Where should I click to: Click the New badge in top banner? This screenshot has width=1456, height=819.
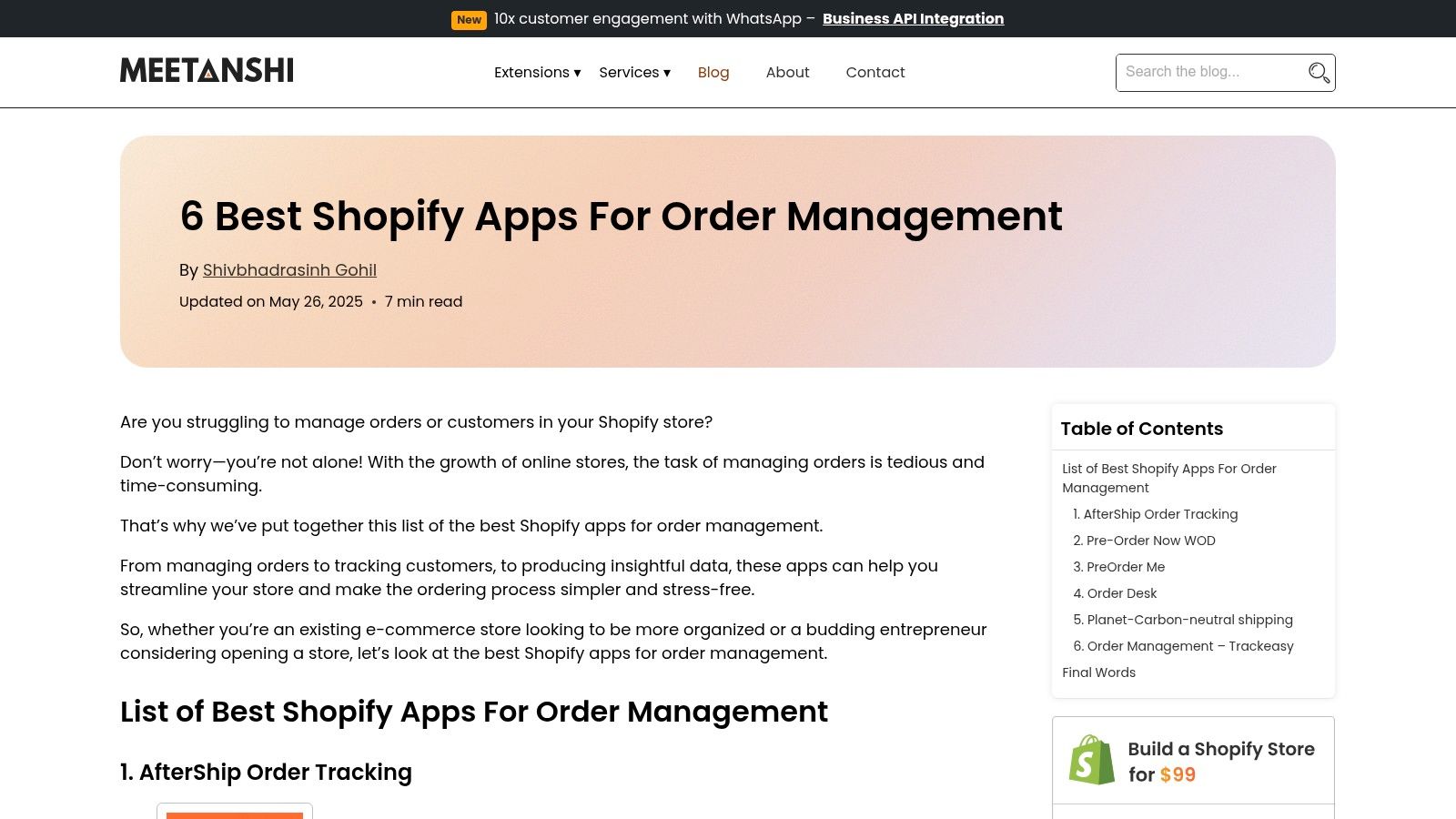point(469,19)
